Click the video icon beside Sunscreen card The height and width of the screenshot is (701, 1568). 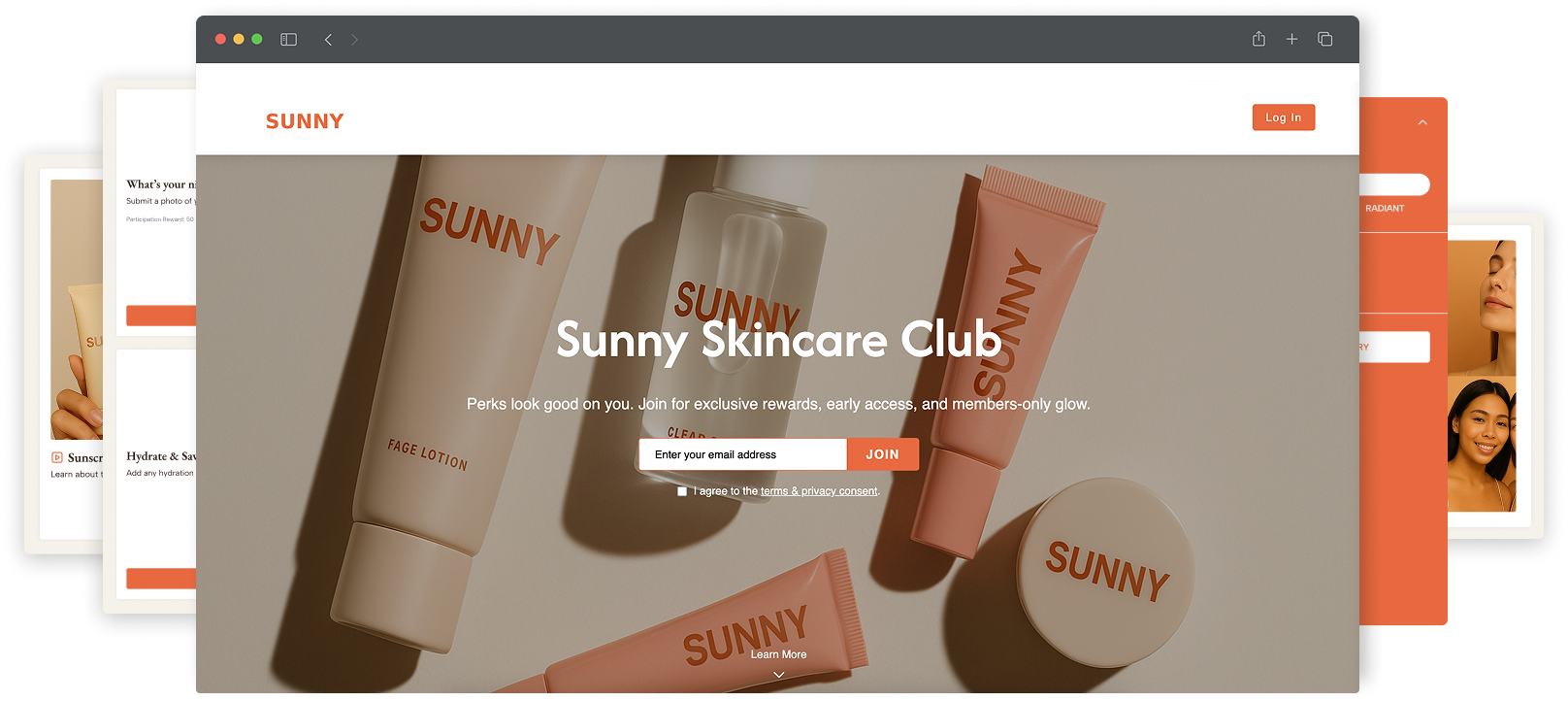pos(57,457)
